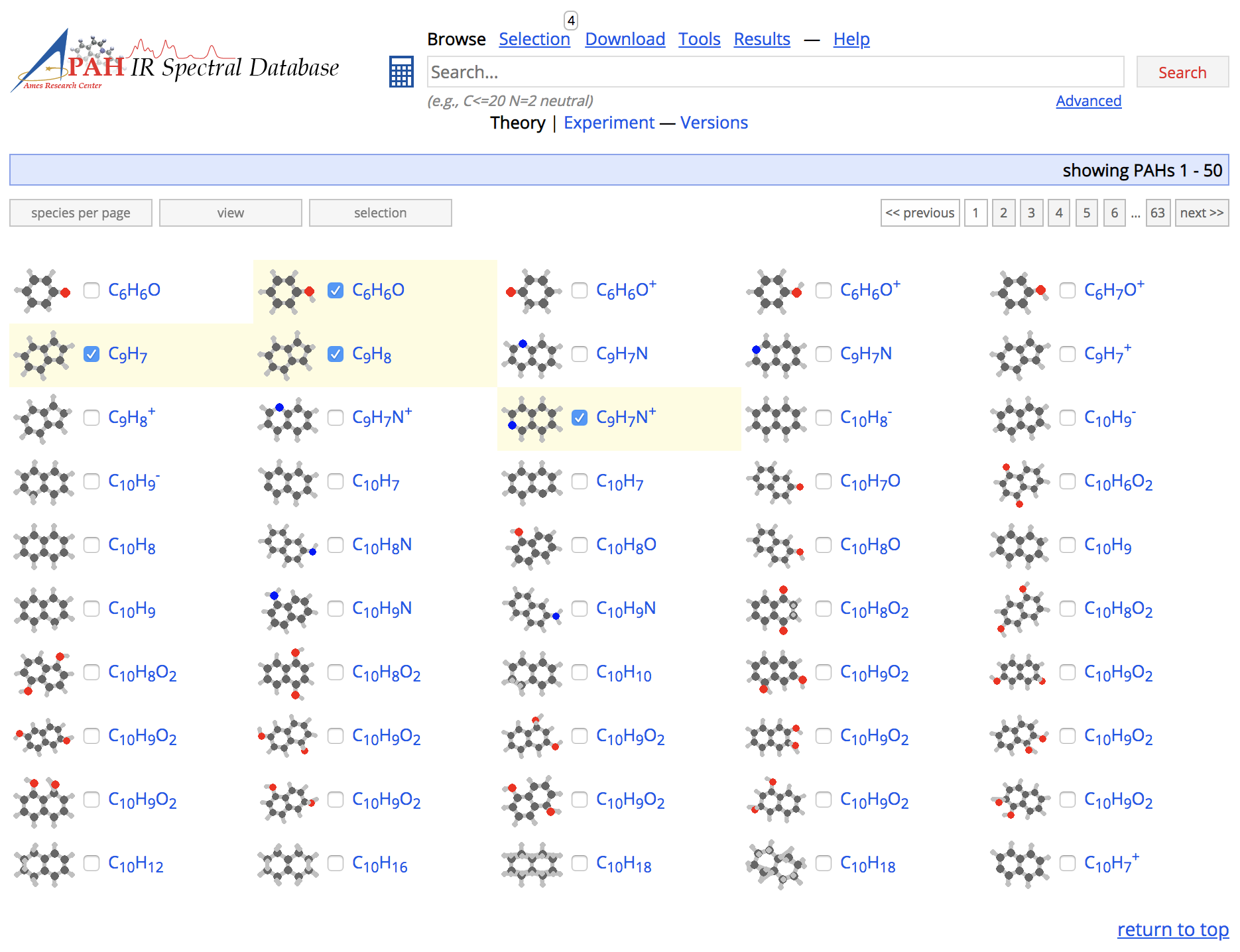1240x952 pixels.
Task: Switch to the Selection tab
Action: pos(534,39)
